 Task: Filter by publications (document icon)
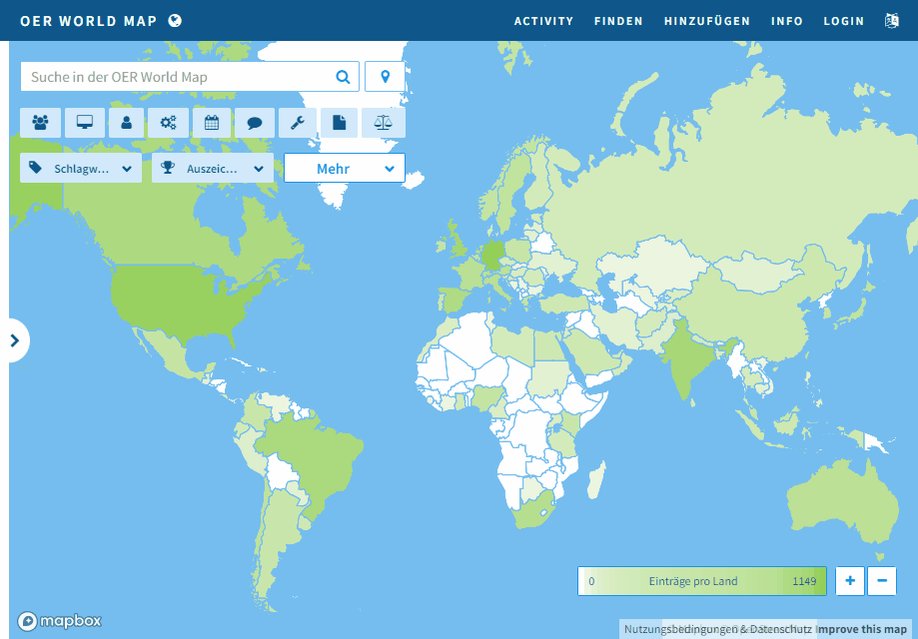(x=339, y=122)
